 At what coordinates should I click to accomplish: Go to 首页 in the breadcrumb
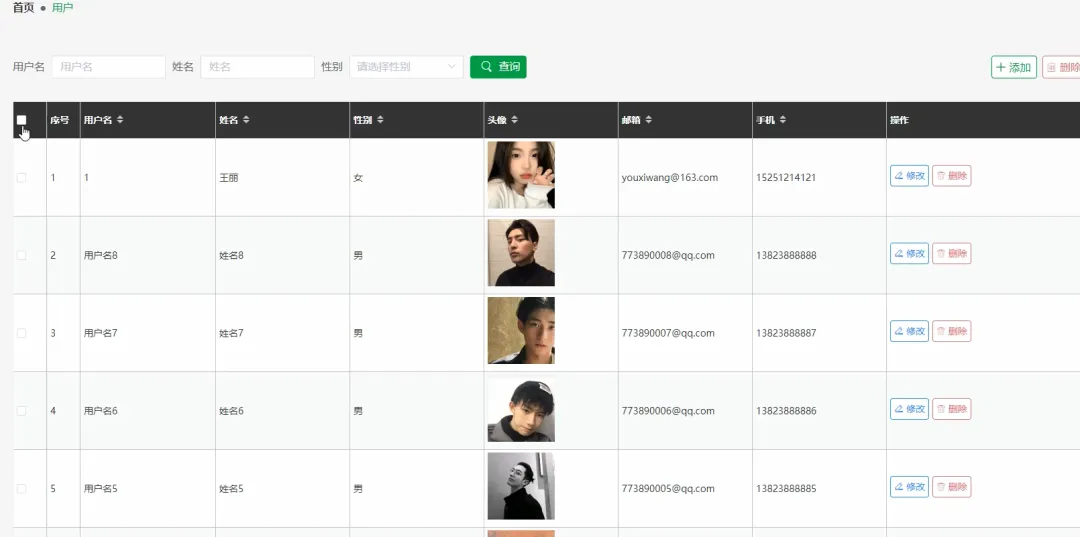[23, 8]
